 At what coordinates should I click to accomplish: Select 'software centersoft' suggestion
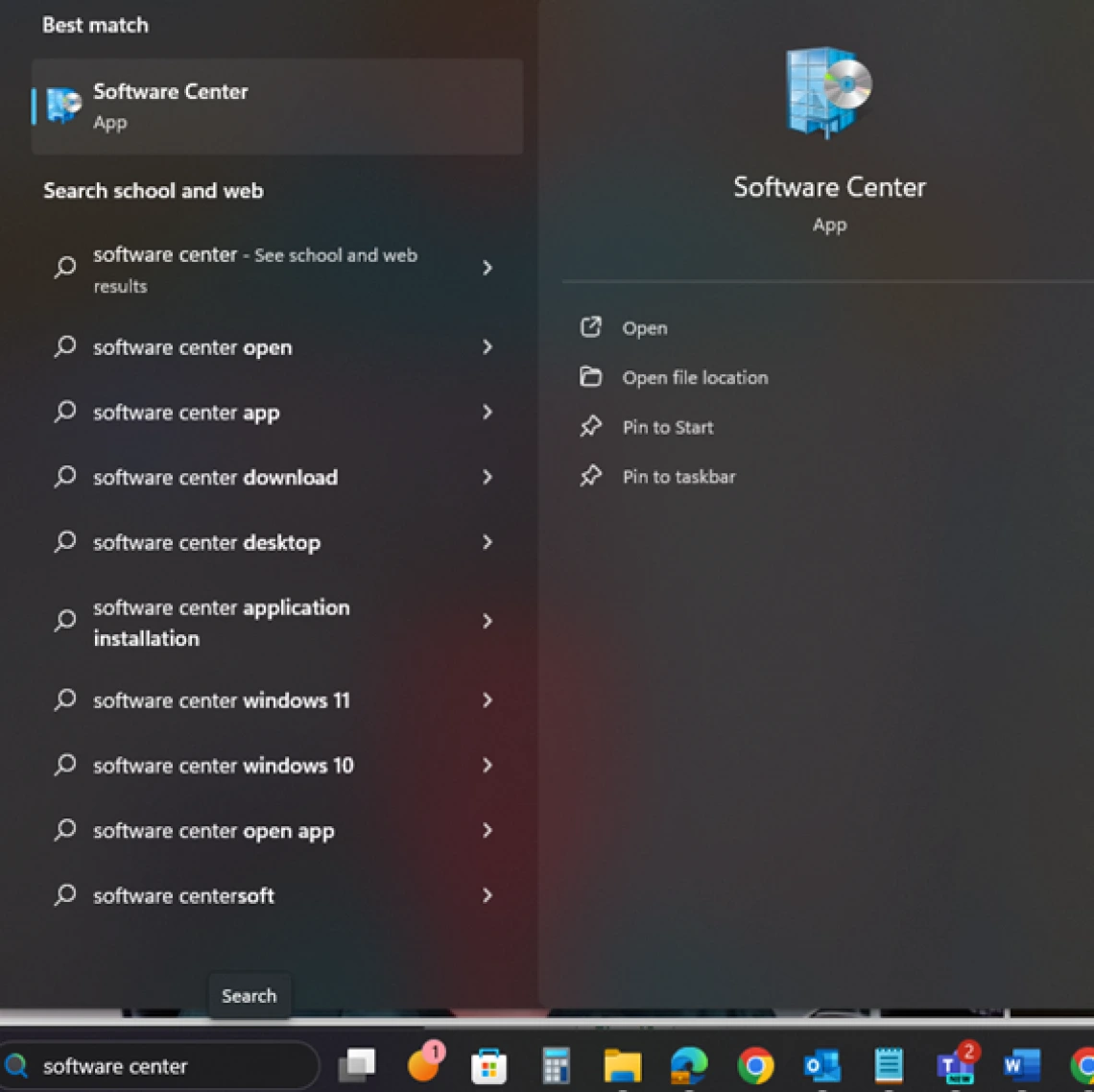[x=277, y=895]
